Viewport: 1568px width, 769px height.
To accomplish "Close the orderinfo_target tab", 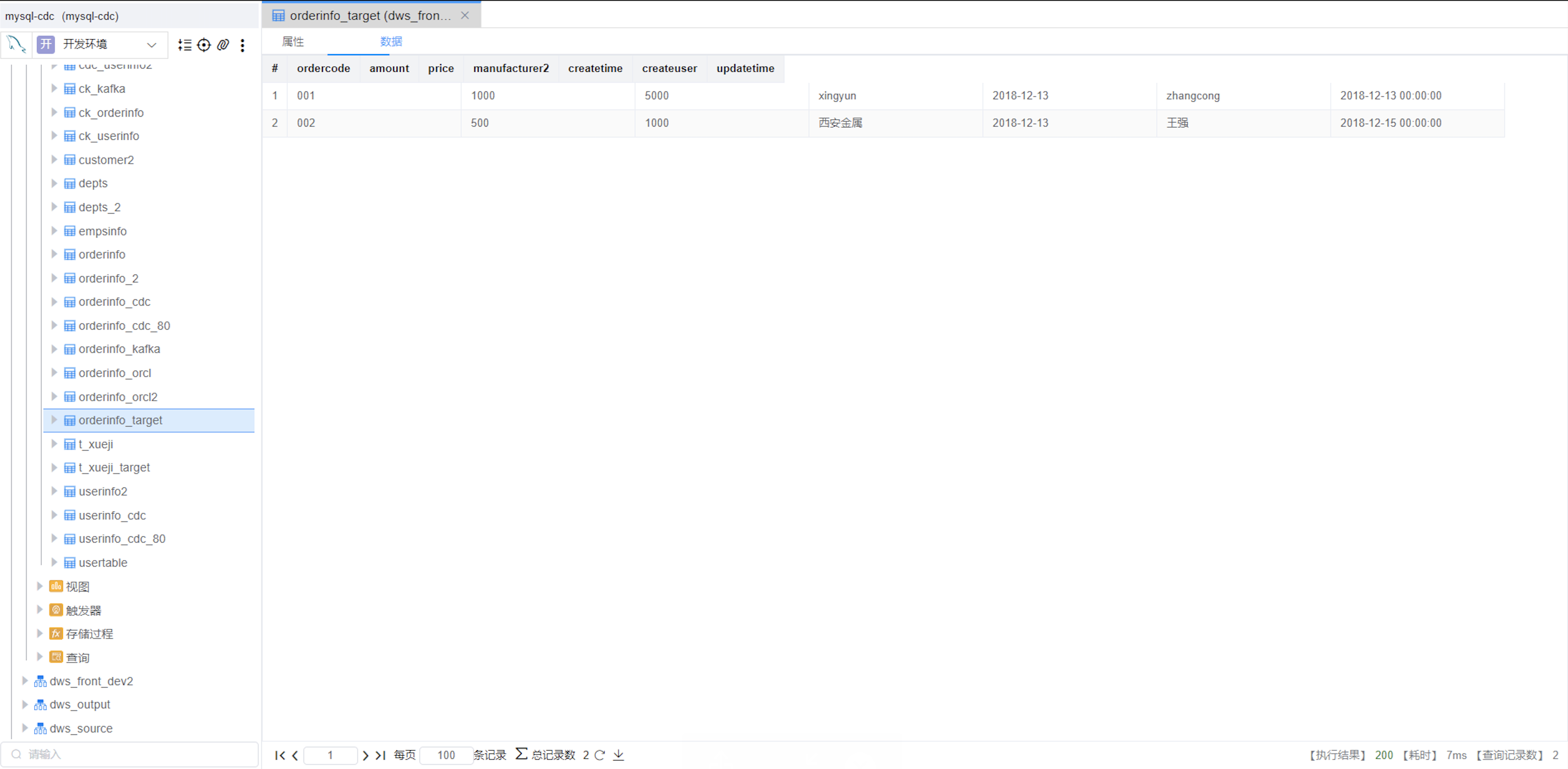I will coord(465,15).
